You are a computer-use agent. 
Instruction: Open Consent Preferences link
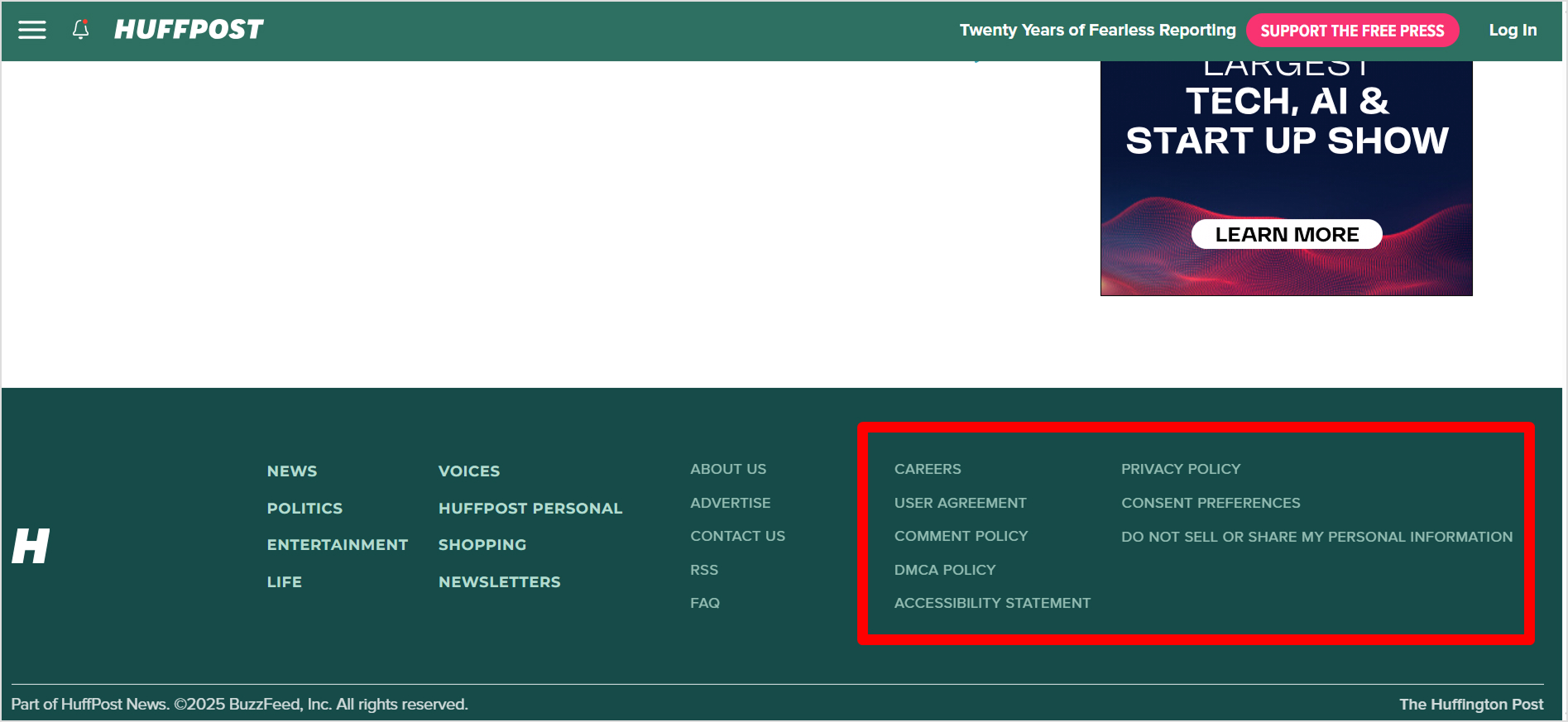[x=1211, y=503]
